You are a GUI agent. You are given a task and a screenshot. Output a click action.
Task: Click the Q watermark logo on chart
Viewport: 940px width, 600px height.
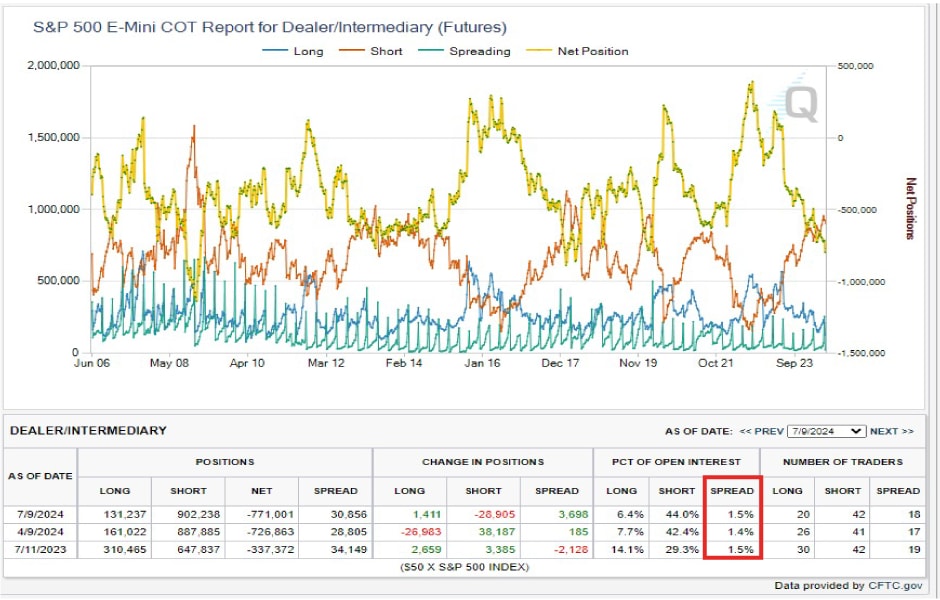tap(800, 101)
